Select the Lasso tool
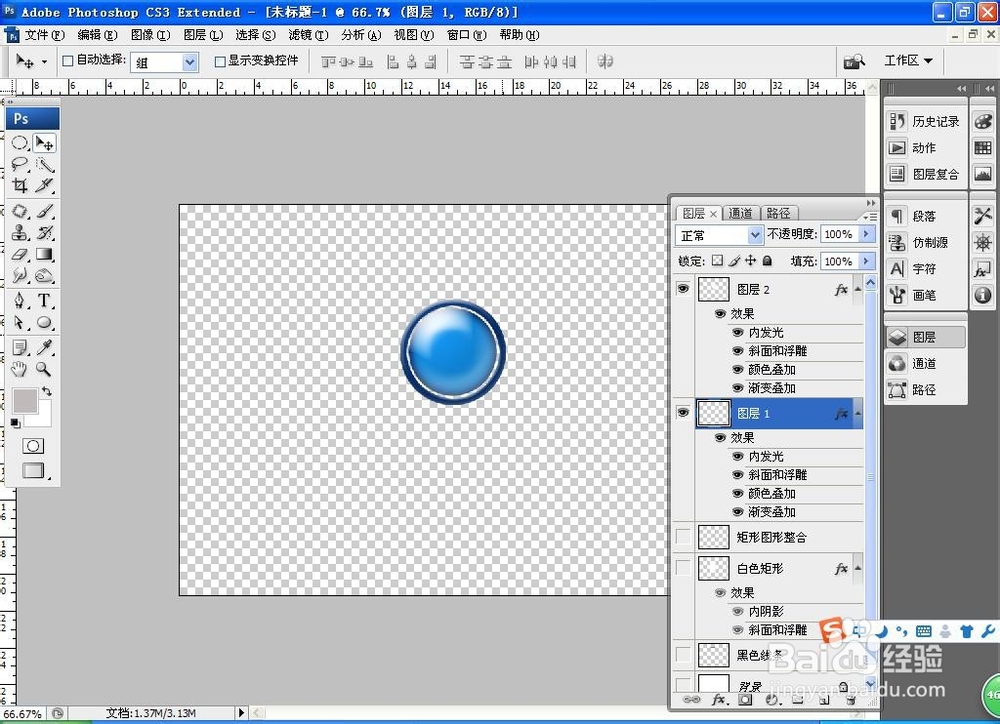The width and height of the screenshot is (1000, 724). tap(20, 165)
